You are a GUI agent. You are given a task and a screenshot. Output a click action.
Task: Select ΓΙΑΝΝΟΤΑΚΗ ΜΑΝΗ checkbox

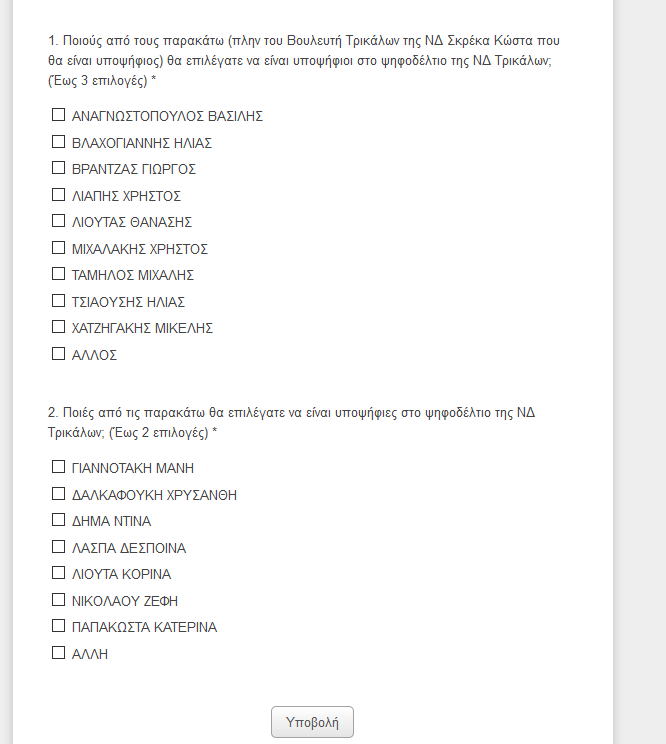(58, 468)
